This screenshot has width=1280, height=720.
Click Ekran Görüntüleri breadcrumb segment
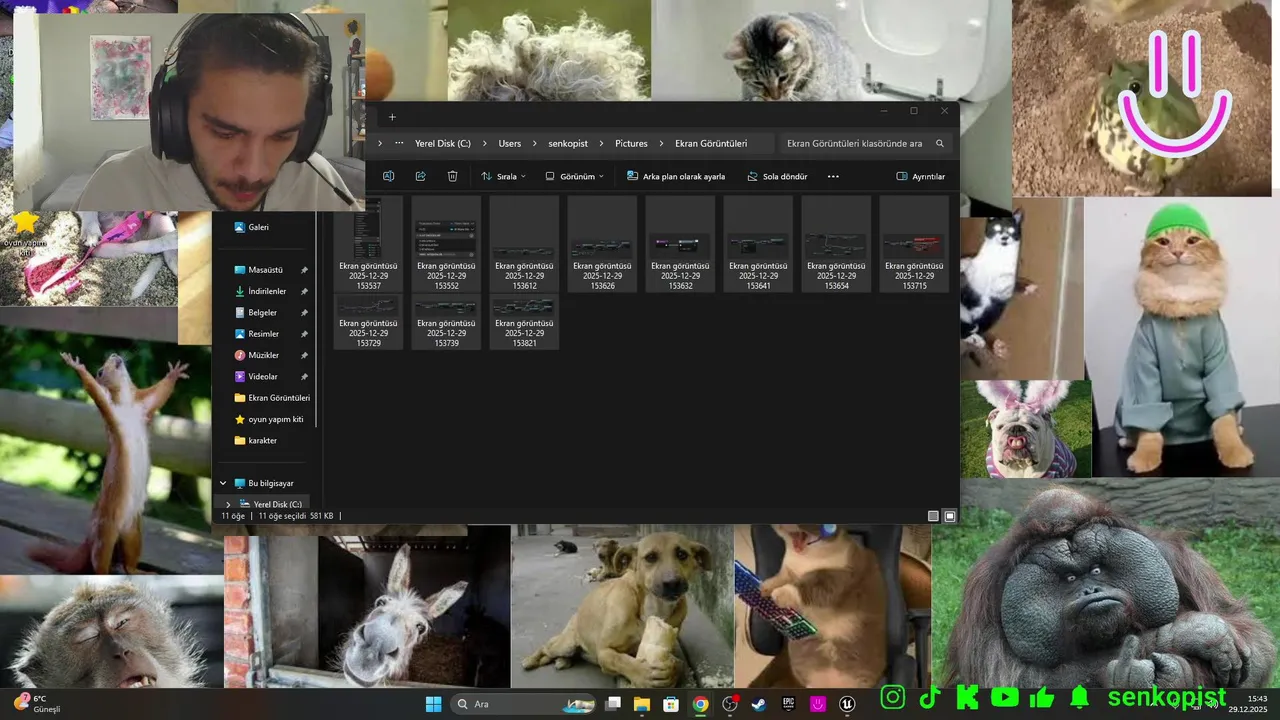click(711, 143)
